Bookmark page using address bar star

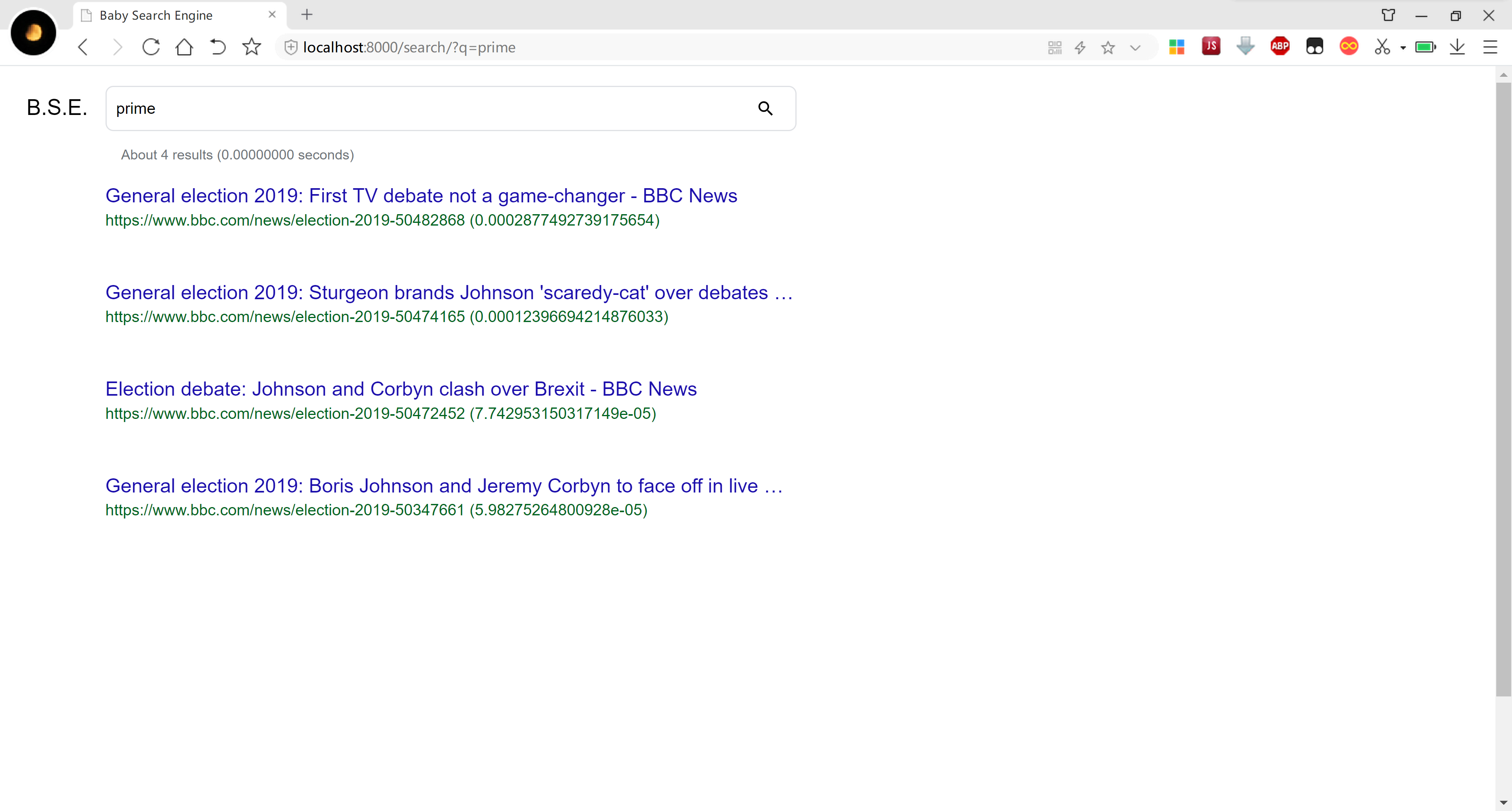[x=1108, y=48]
